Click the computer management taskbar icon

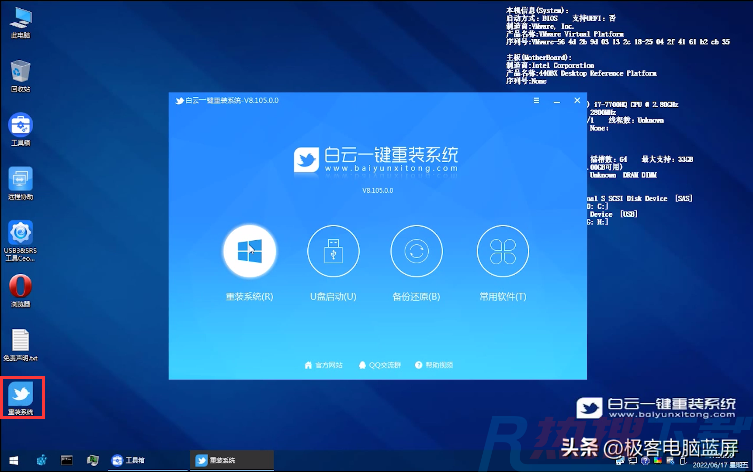point(92,460)
